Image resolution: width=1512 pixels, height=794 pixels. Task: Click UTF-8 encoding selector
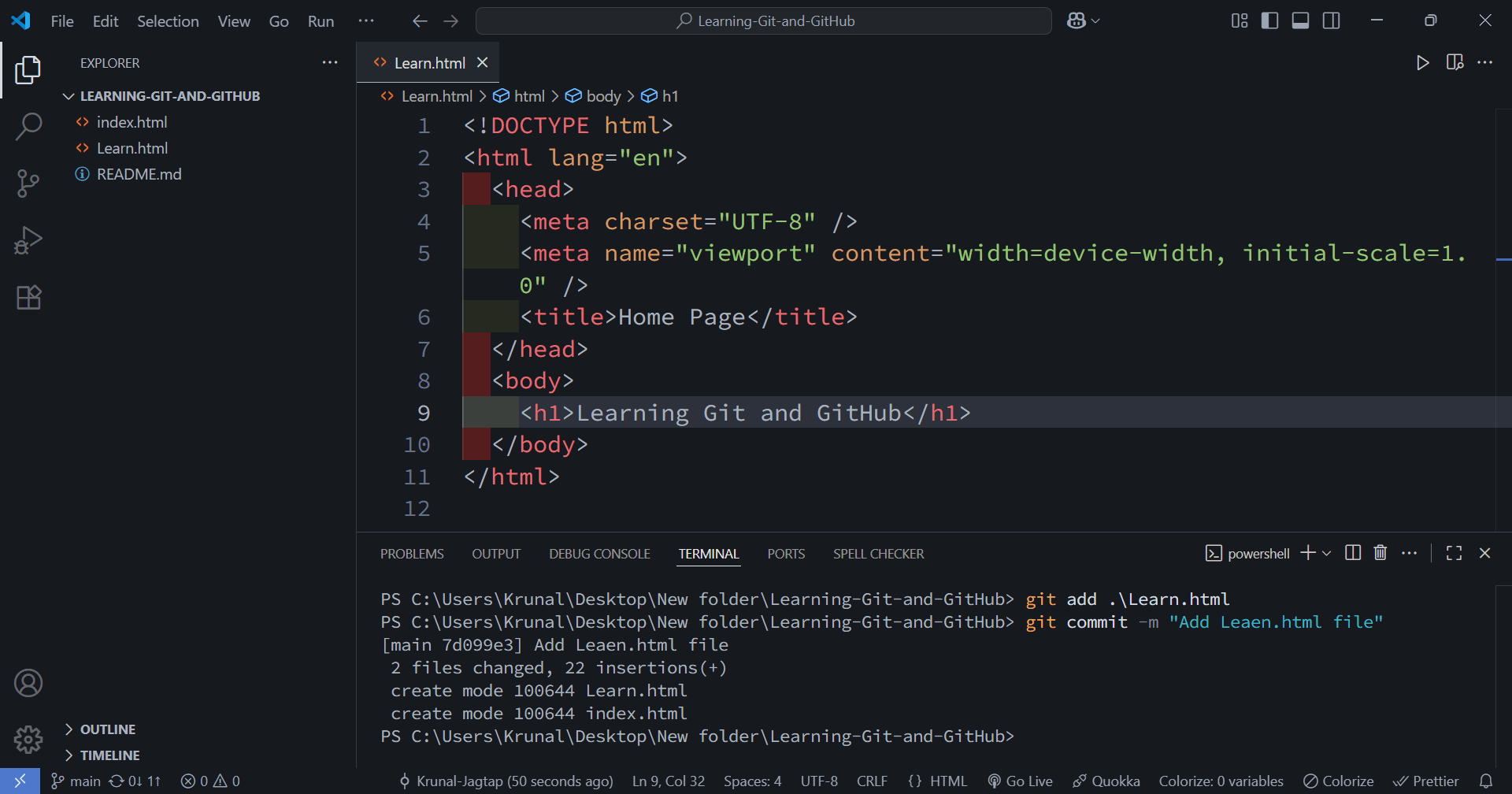pos(819,781)
